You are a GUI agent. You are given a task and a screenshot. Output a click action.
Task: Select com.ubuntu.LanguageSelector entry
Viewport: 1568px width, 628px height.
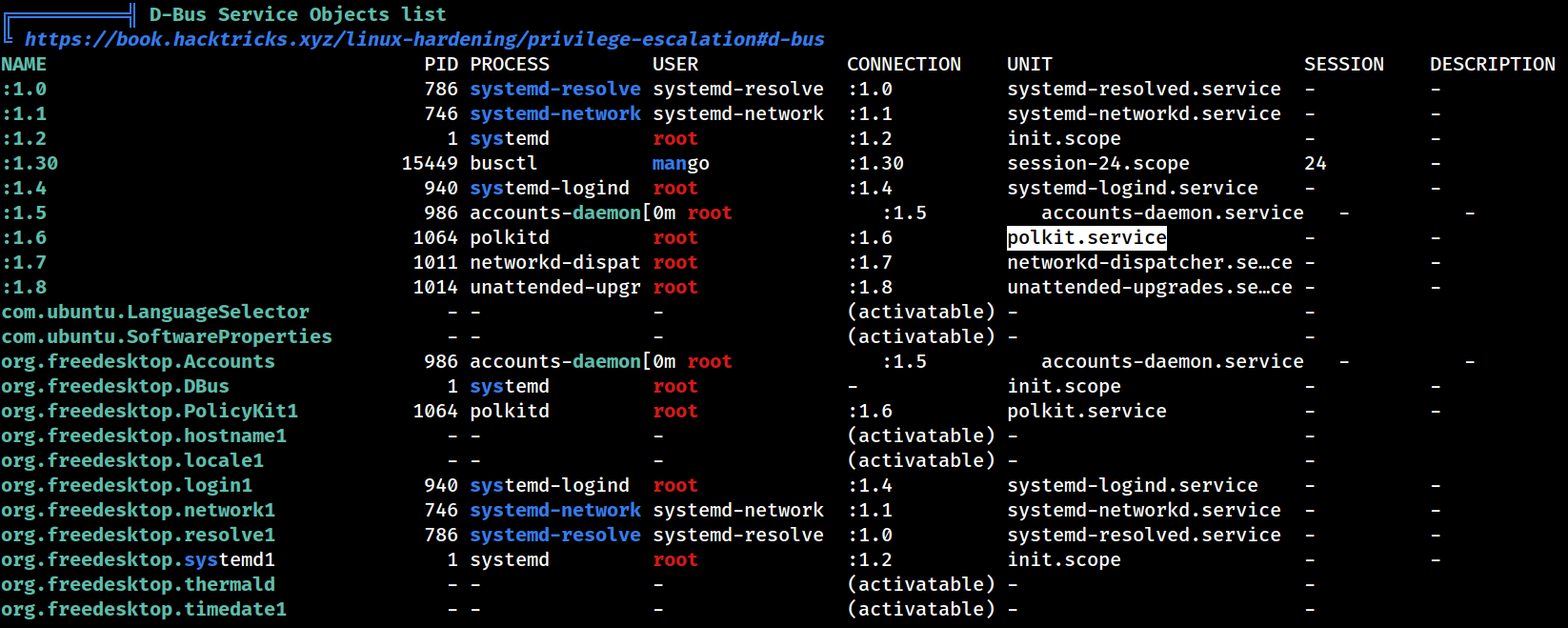(155, 312)
